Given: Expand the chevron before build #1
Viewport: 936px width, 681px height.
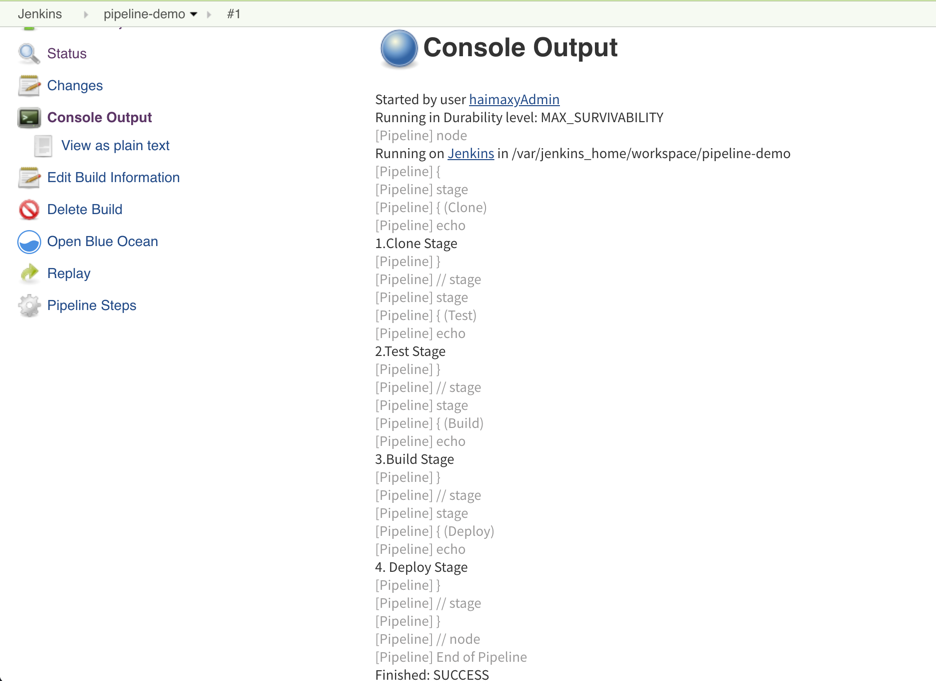Looking at the screenshot, I should (209, 15).
